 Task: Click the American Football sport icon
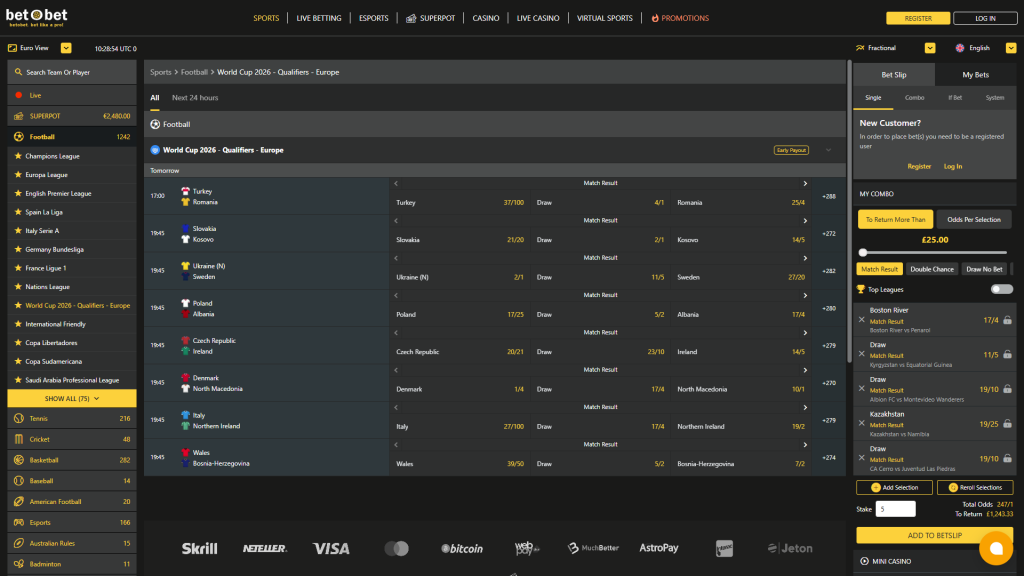(x=19, y=502)
